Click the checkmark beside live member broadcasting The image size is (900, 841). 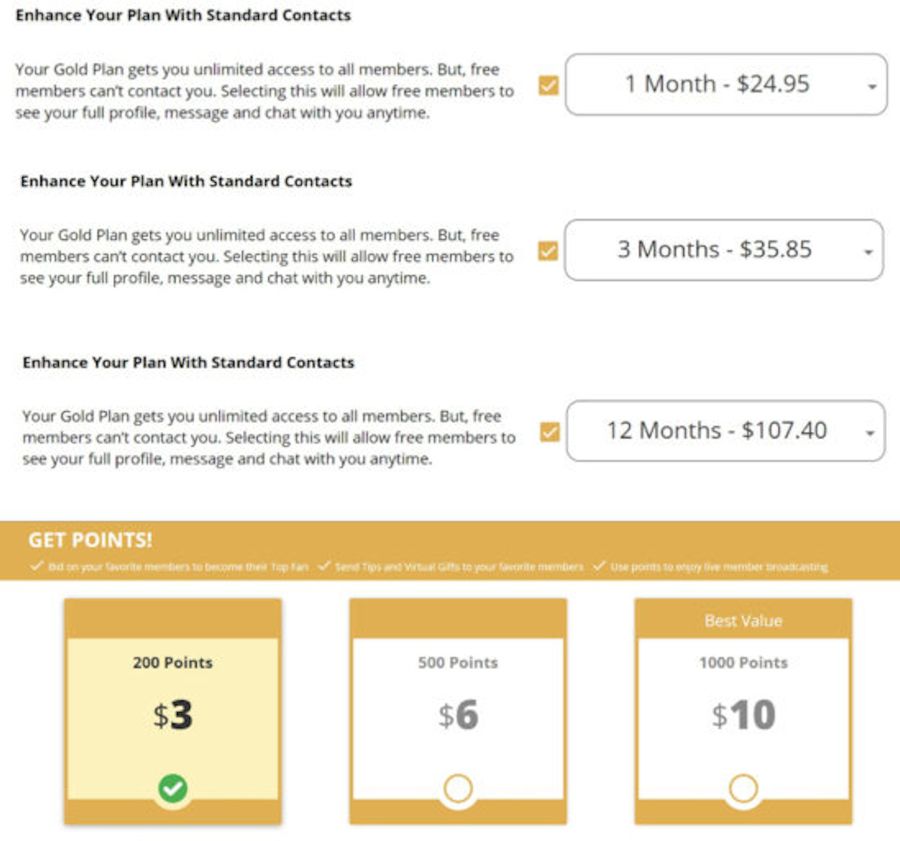[x=599, y=566]
